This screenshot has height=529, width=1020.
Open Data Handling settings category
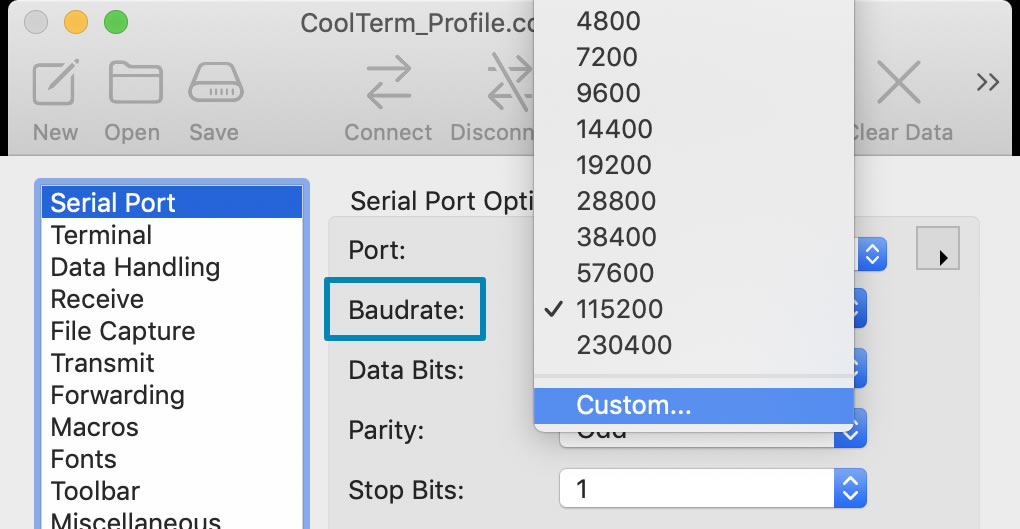(x=135, y=267)
